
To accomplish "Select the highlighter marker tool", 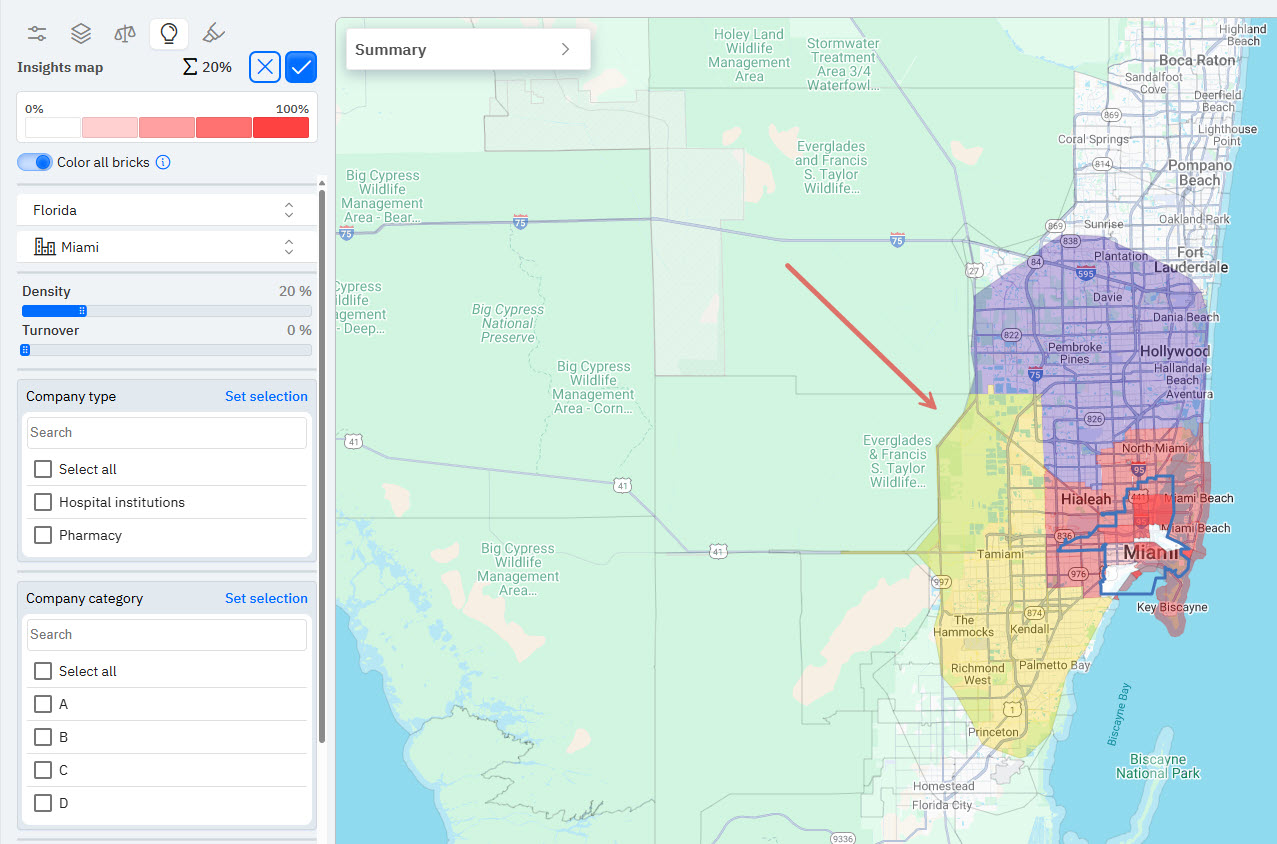I will click(213, 34).
